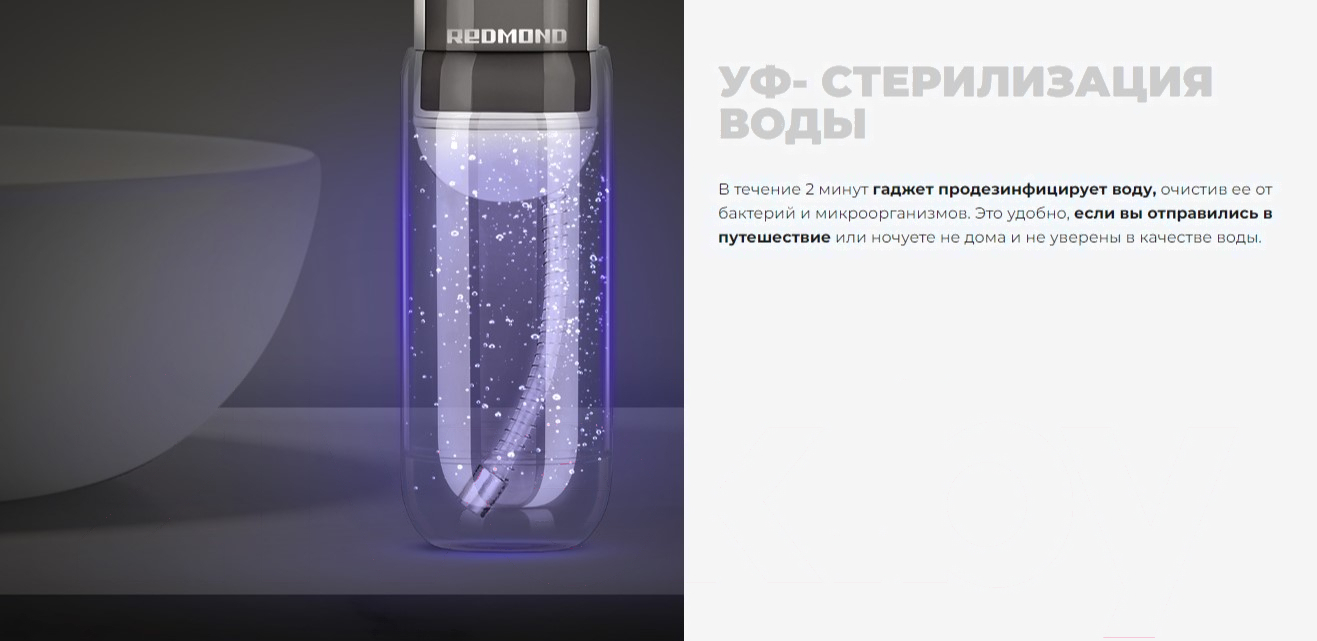Click the bold phrase "если вы отправились в"
Image resolution: width=1317 pixels, height=641 pixels.
(x=1173, y=213)
